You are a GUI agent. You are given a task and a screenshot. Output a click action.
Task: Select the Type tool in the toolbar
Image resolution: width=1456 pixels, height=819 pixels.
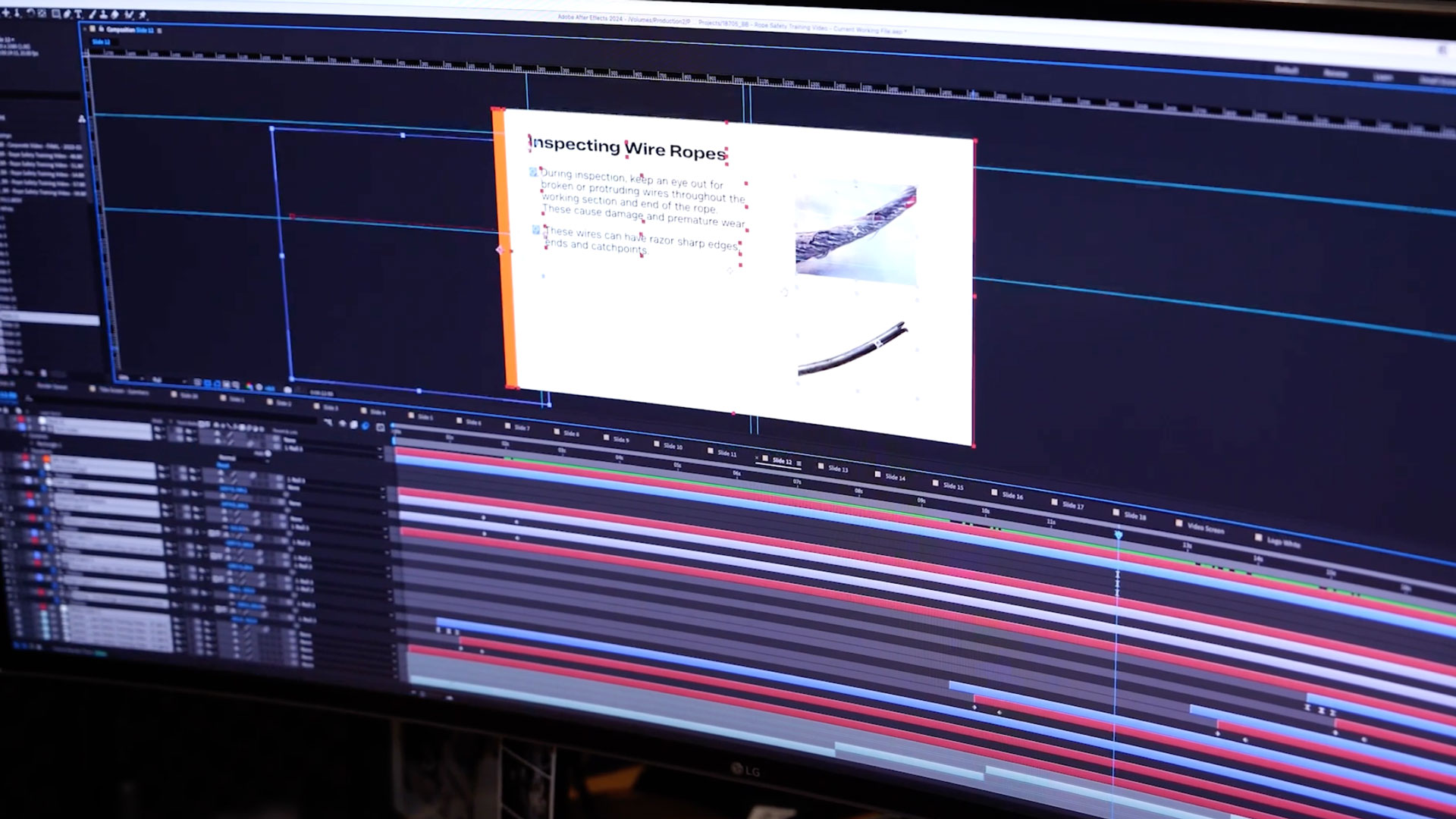click(x=78, y=14)
